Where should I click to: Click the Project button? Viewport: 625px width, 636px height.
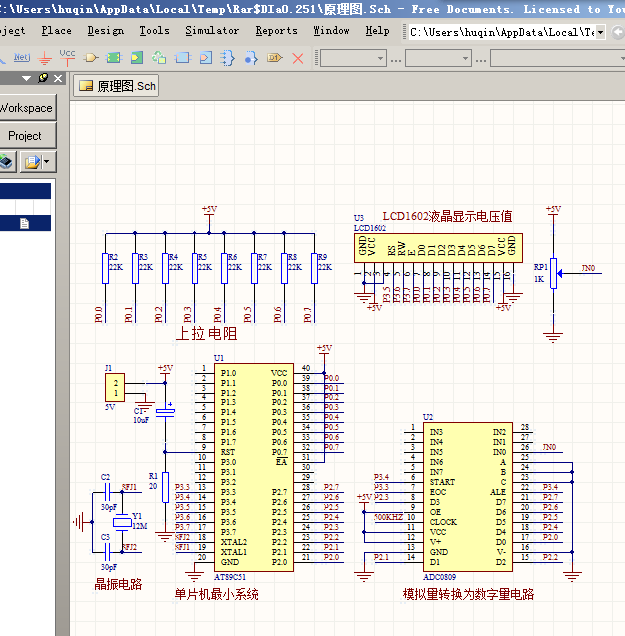pyautogui.click(x=27, y=136)
